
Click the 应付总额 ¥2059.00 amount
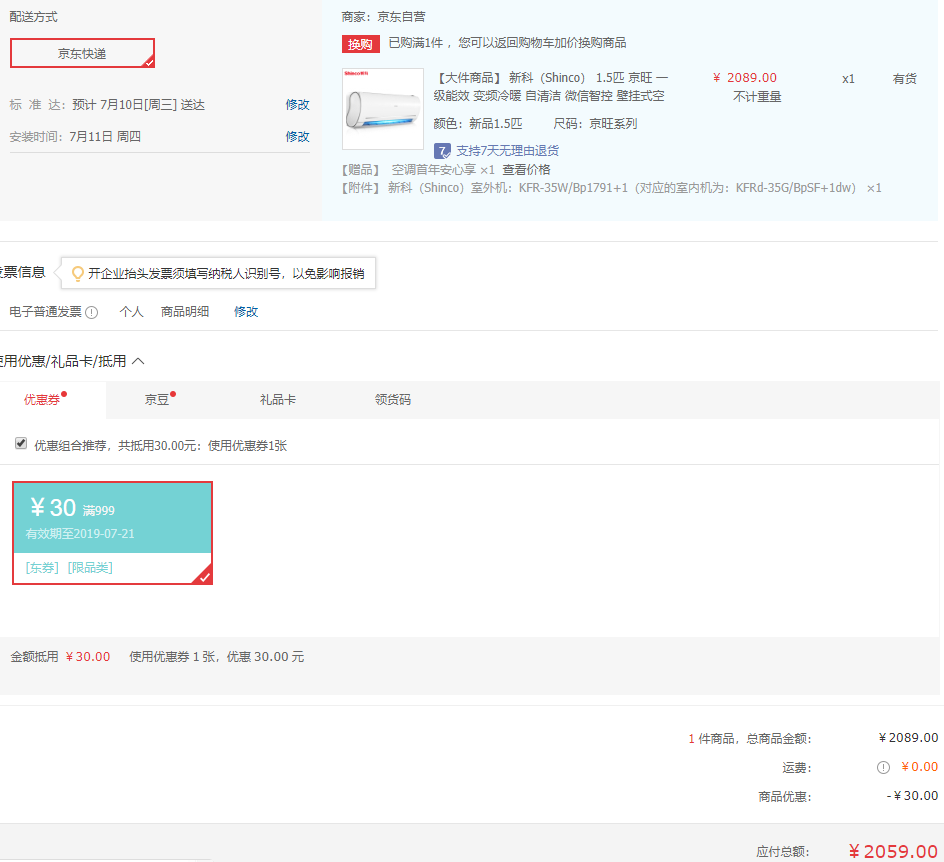tap(893, 851)
